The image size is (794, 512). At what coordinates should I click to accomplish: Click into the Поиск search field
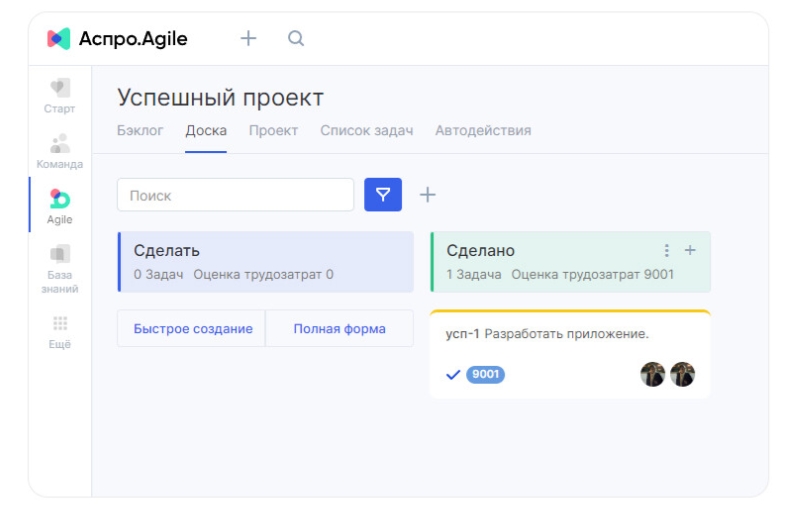pos(236,195)
